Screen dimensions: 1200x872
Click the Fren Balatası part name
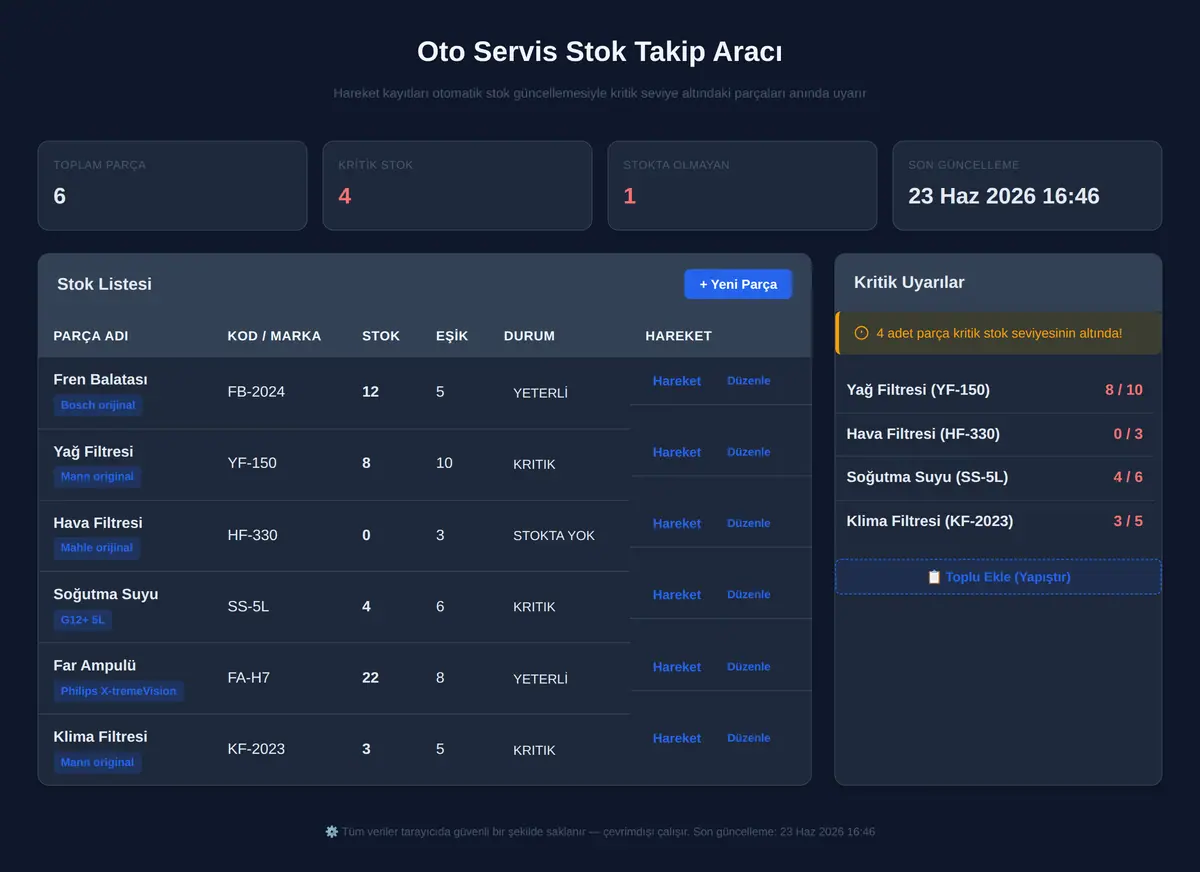click(x=100, y=380)
